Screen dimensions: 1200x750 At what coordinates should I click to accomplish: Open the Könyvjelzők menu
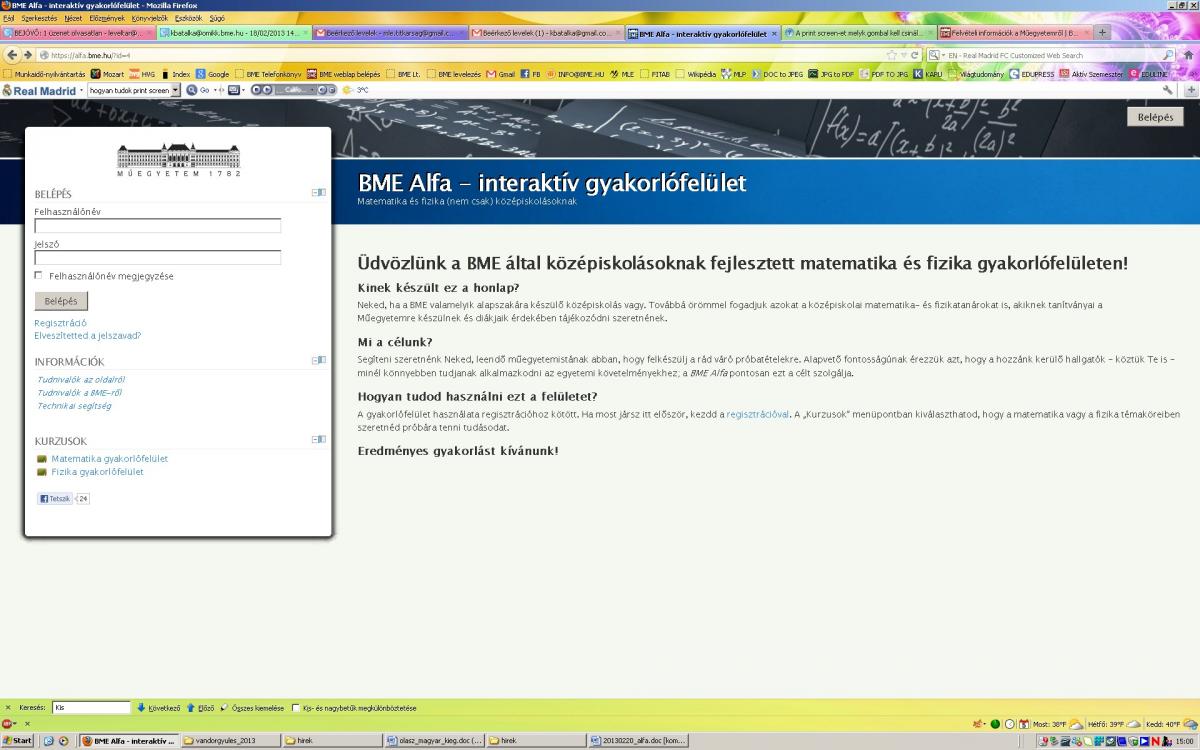(x=149, y=18)
